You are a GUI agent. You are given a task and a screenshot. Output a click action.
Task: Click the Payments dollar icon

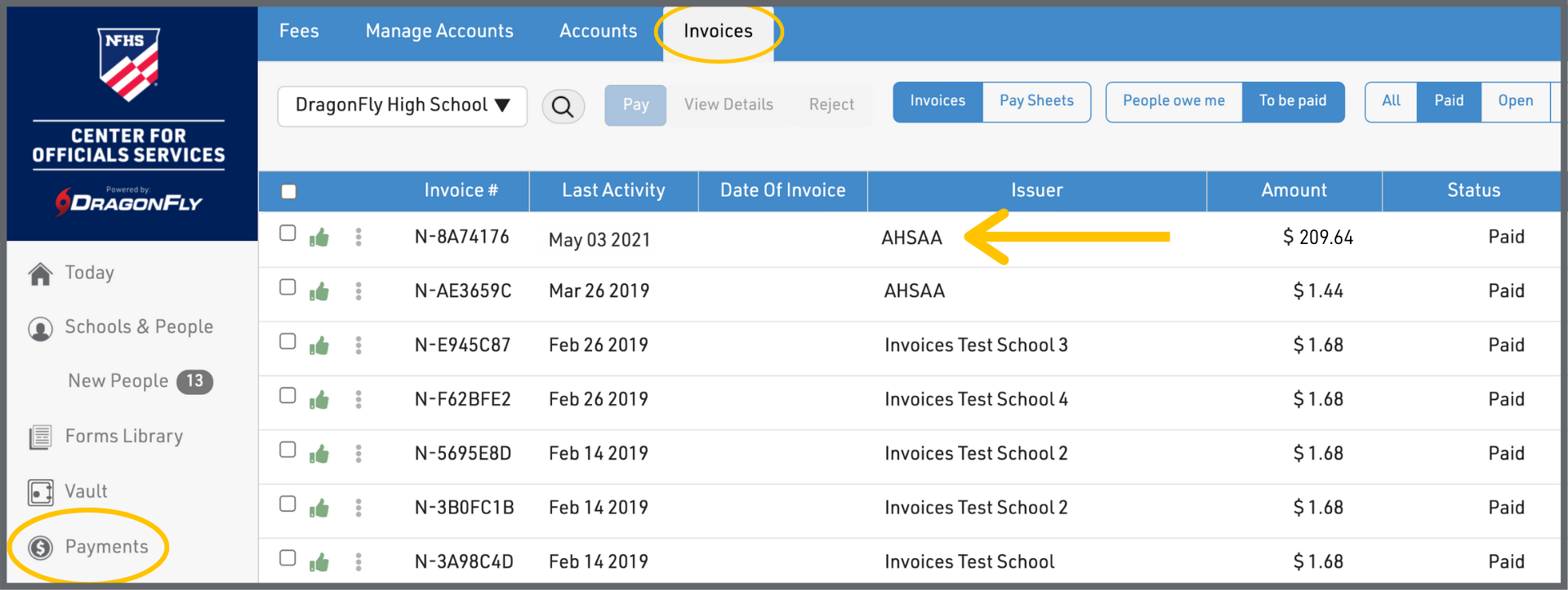click(40, 548)
